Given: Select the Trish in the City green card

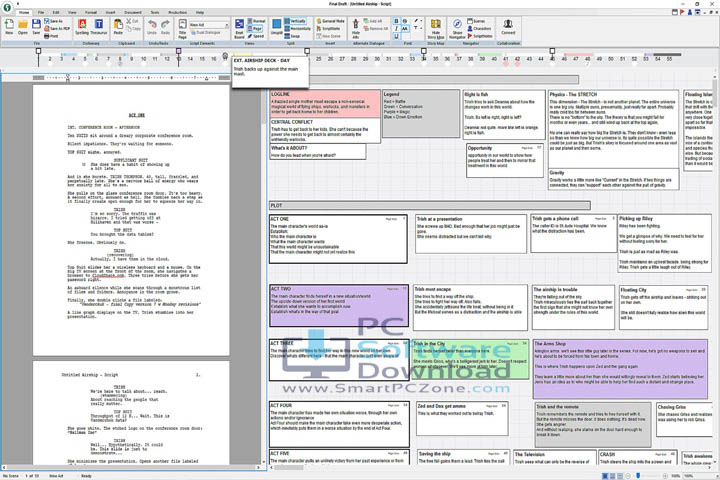Looking at the screenshot, I should click(x=470, y=359).
